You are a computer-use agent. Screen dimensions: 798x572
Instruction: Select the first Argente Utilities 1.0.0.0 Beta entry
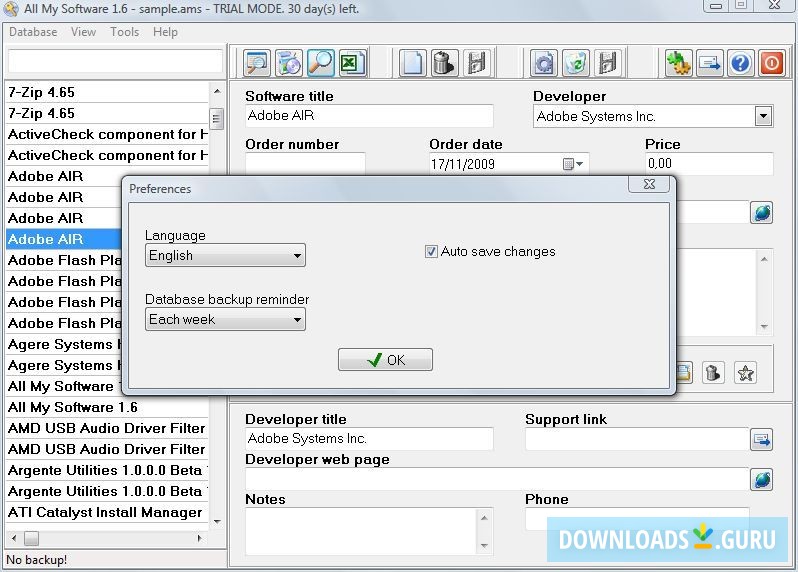pos(107,470)
